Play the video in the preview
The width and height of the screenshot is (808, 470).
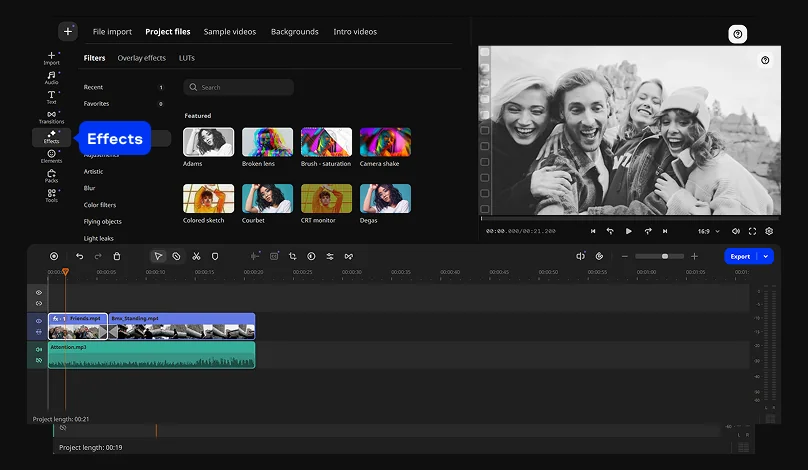629,231
